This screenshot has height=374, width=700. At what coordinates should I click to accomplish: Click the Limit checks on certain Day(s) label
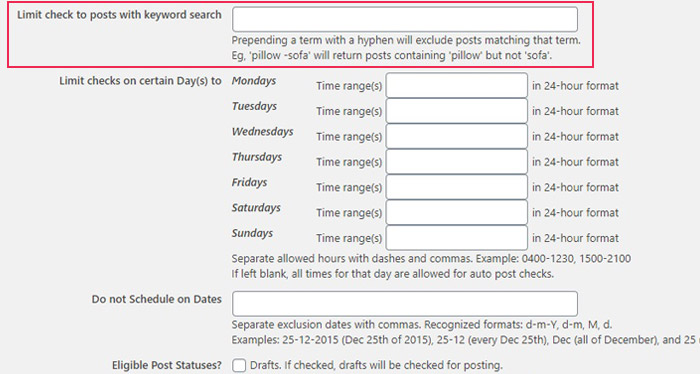pyautogui.click(x=140, y=81)
